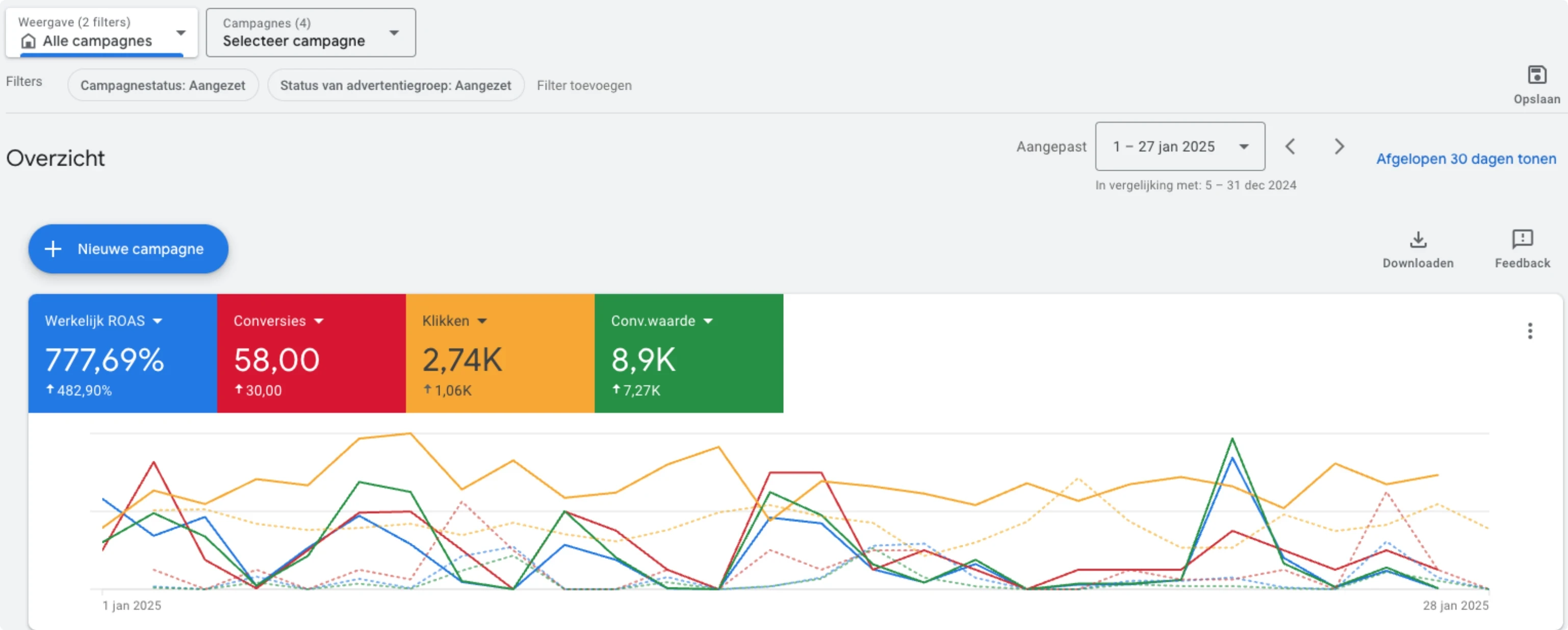Click the Downloaden download icon
This screenshot has height=630, width=1568.
point(1418,240)
